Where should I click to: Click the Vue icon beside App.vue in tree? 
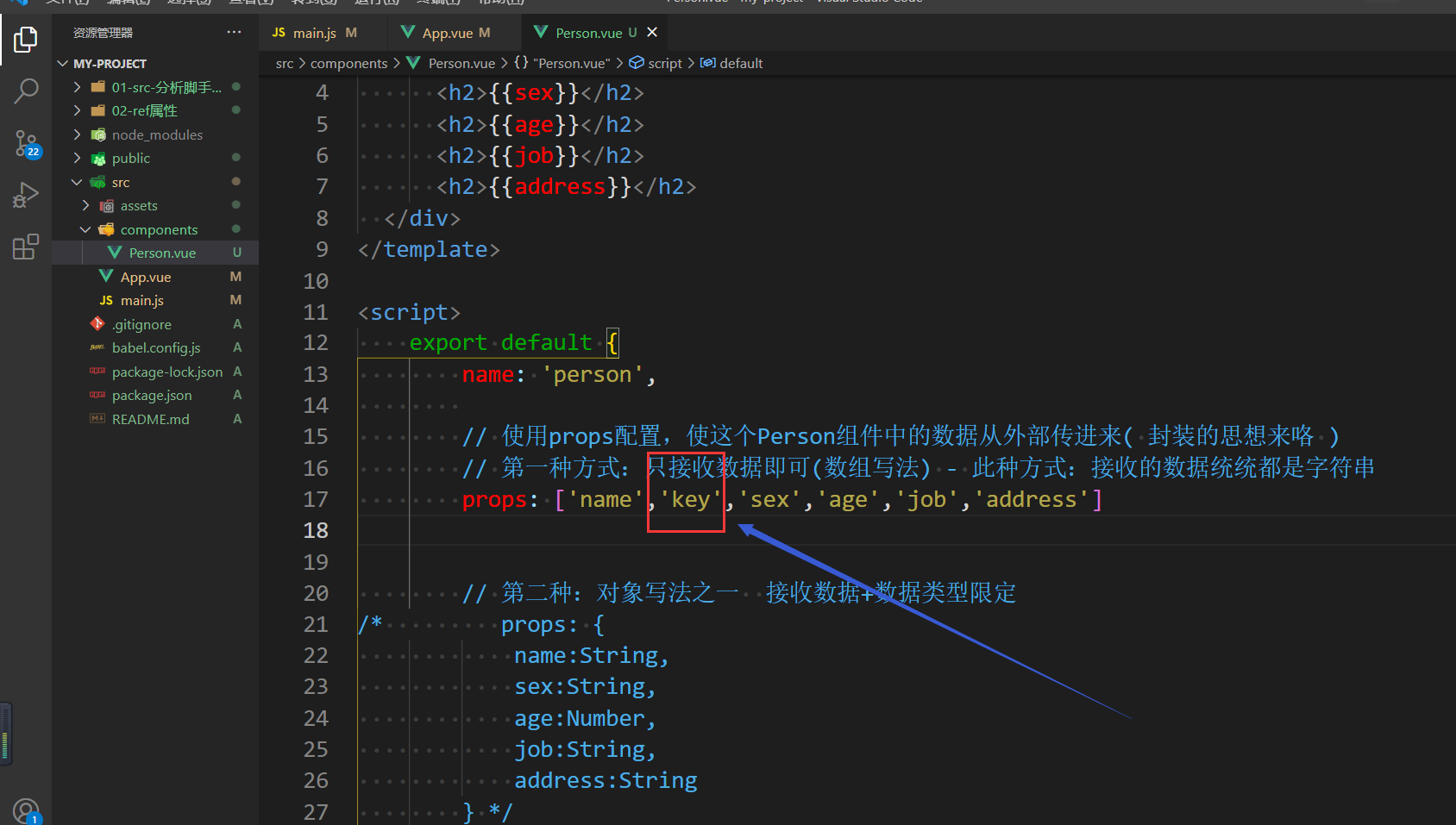[107, 276]
